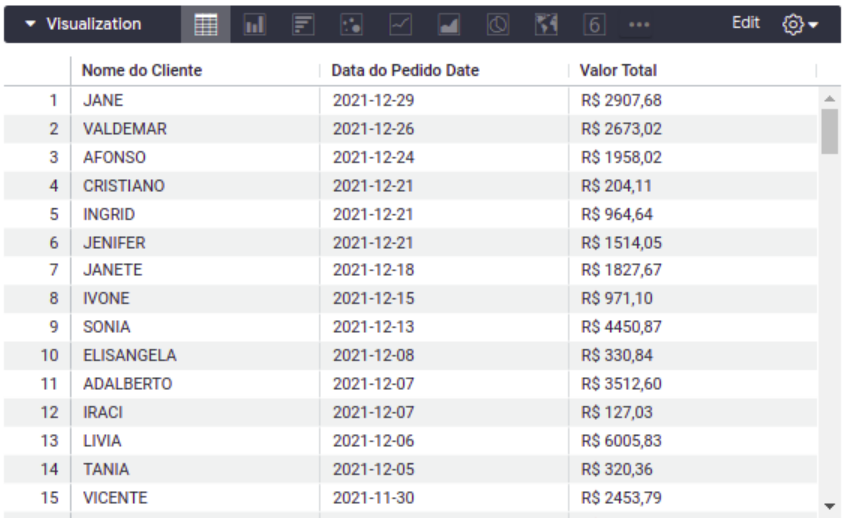Switch to Column chart visualization
The width and height of the screenshot is (849, 520).
[x=254, y=24]
